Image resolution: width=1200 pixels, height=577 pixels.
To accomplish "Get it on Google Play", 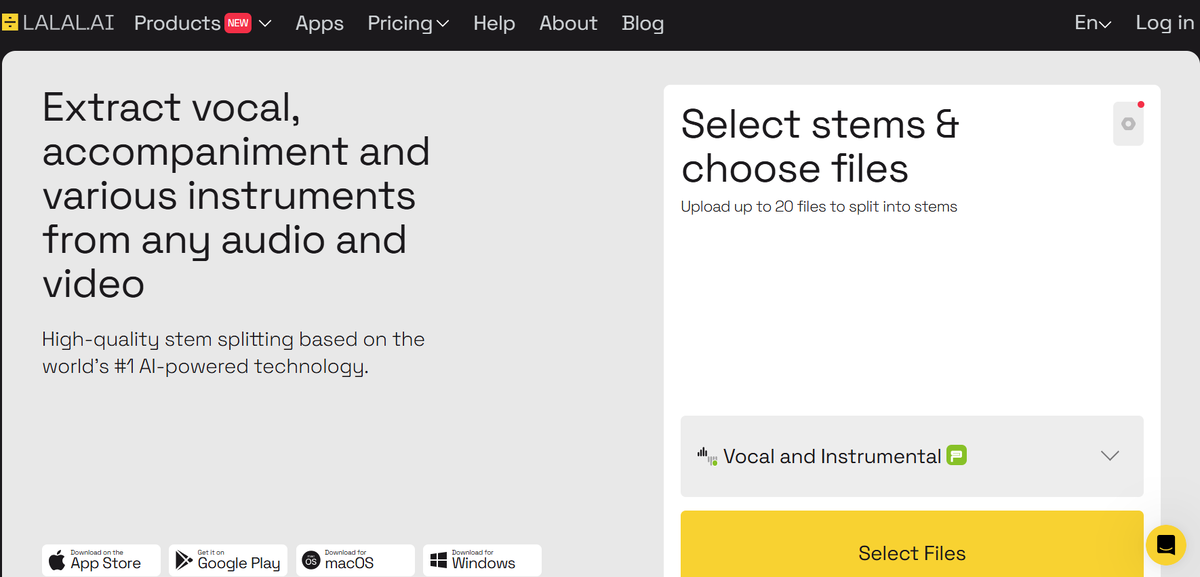I will click(228, 560).
